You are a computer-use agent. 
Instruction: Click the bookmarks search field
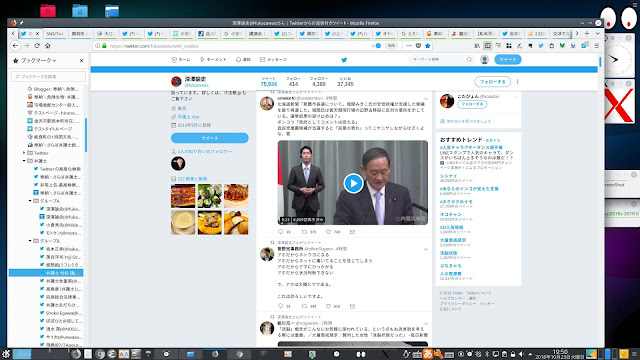48,76
